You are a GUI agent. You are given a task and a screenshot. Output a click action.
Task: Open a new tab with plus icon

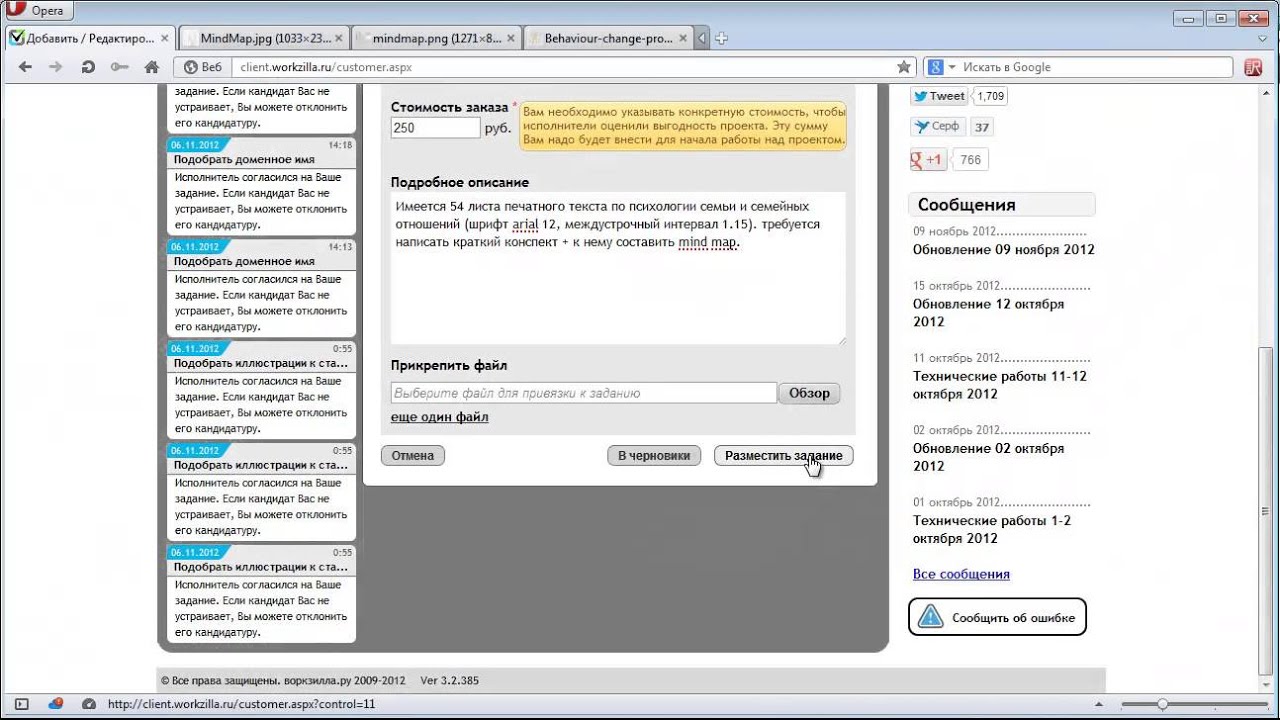click(721, 39)
